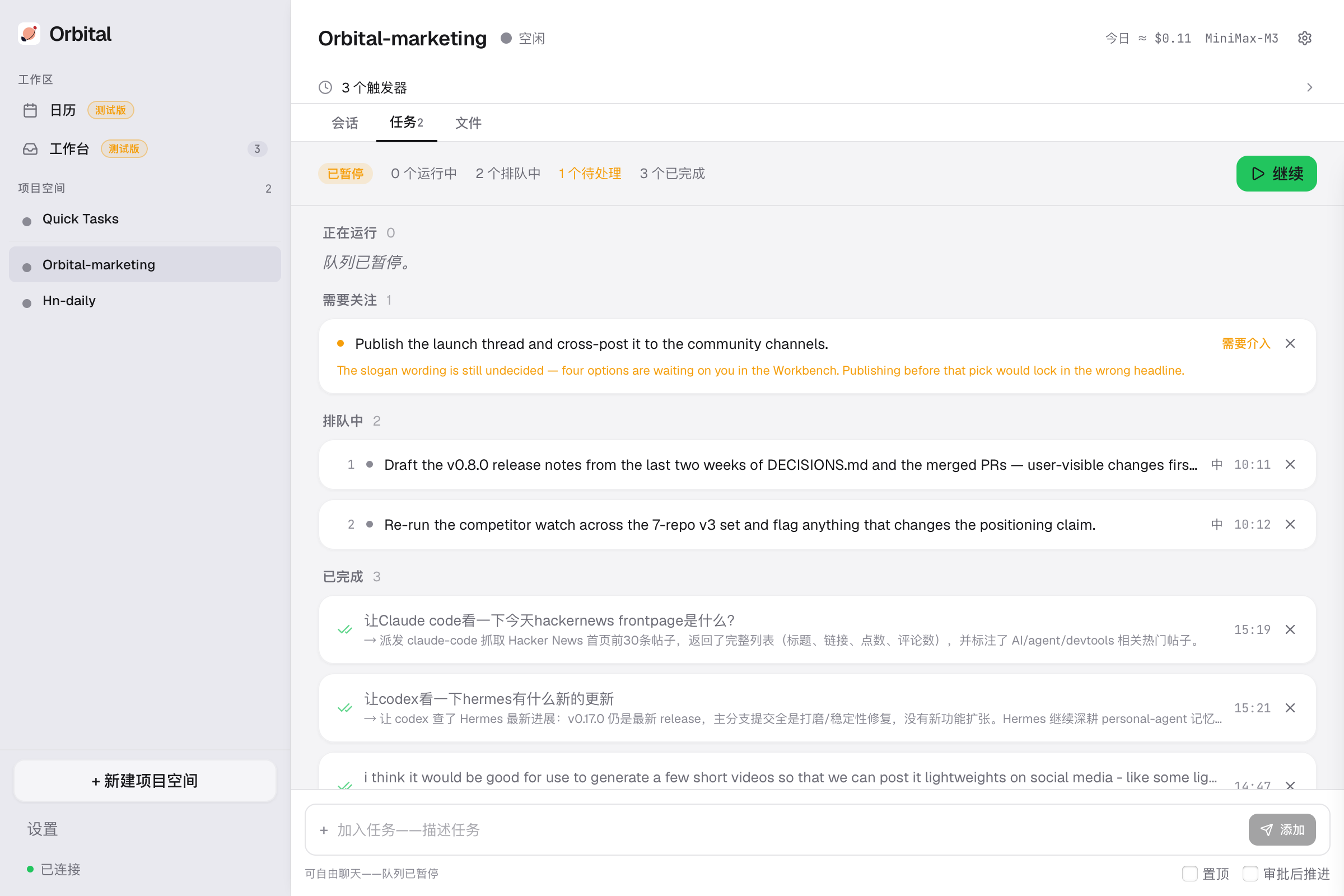The height and width of the screenshot is (896, 1344).
Task: Open 设置 in the sidebar
Action: (43, 829)
